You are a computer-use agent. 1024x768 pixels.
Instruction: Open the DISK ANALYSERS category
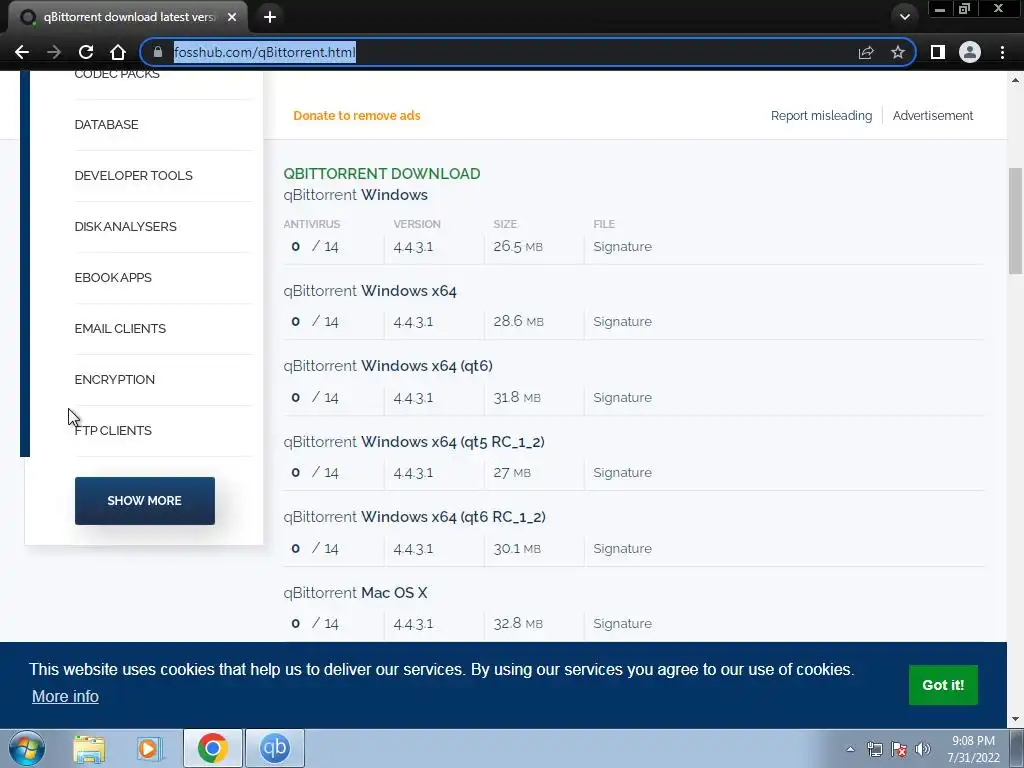click(125, 227)
